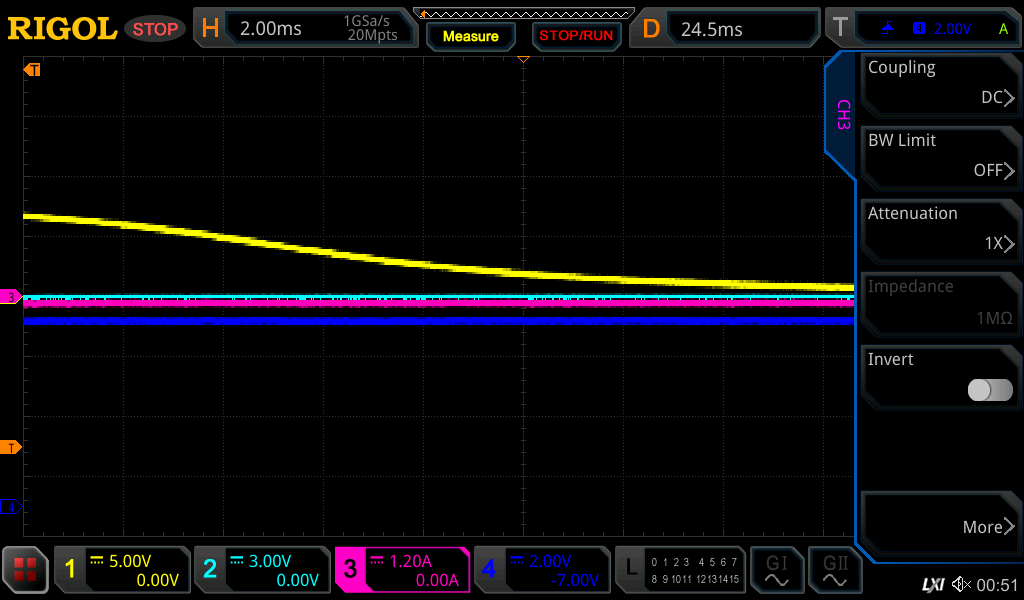
Task: Open the More menu page
Action: click(940, 526)
